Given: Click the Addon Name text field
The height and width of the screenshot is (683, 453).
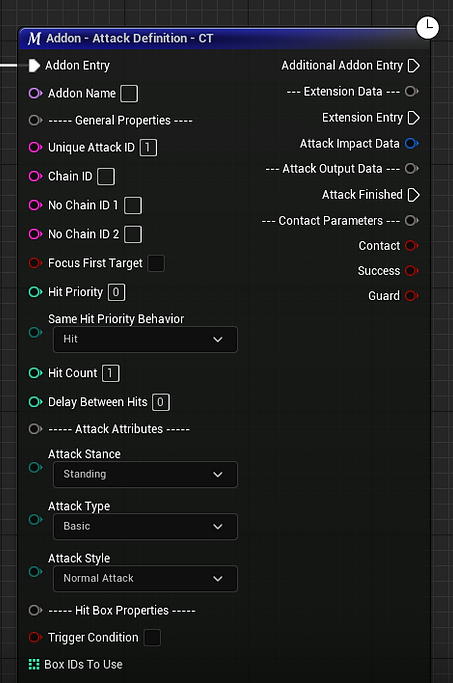Looking at the screenshot, I should pos(129,93).
